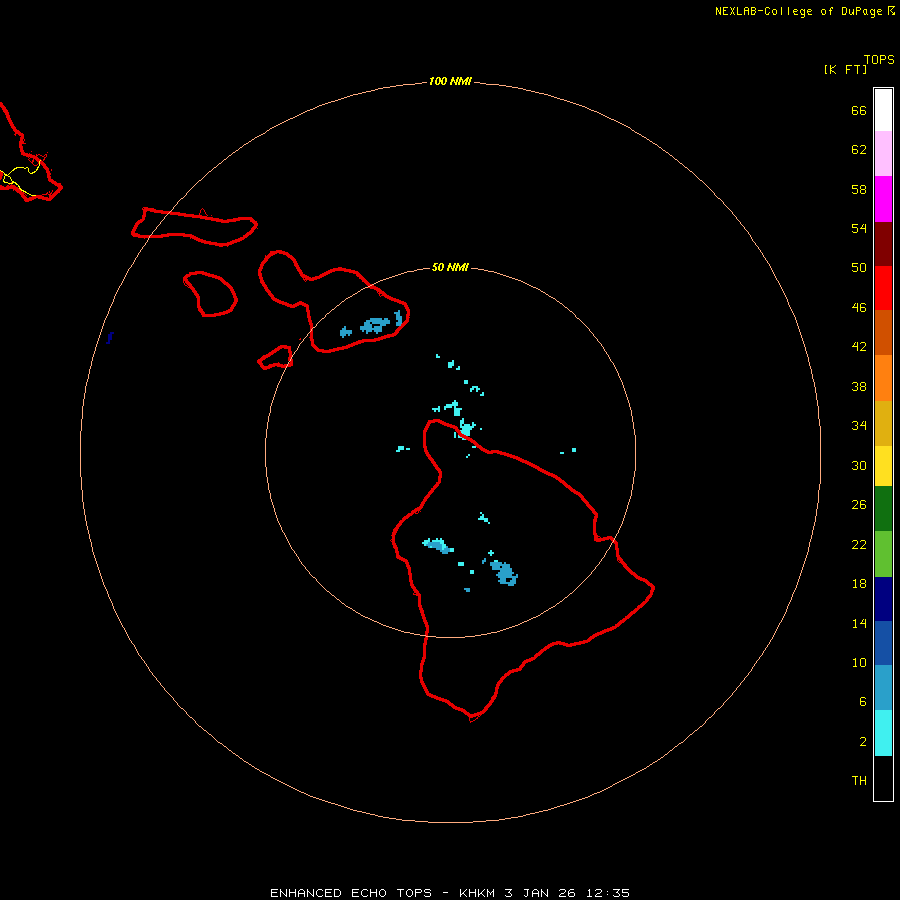Click the legend value 62
Viewport: 900px width, 900px height.
(859, 149)
